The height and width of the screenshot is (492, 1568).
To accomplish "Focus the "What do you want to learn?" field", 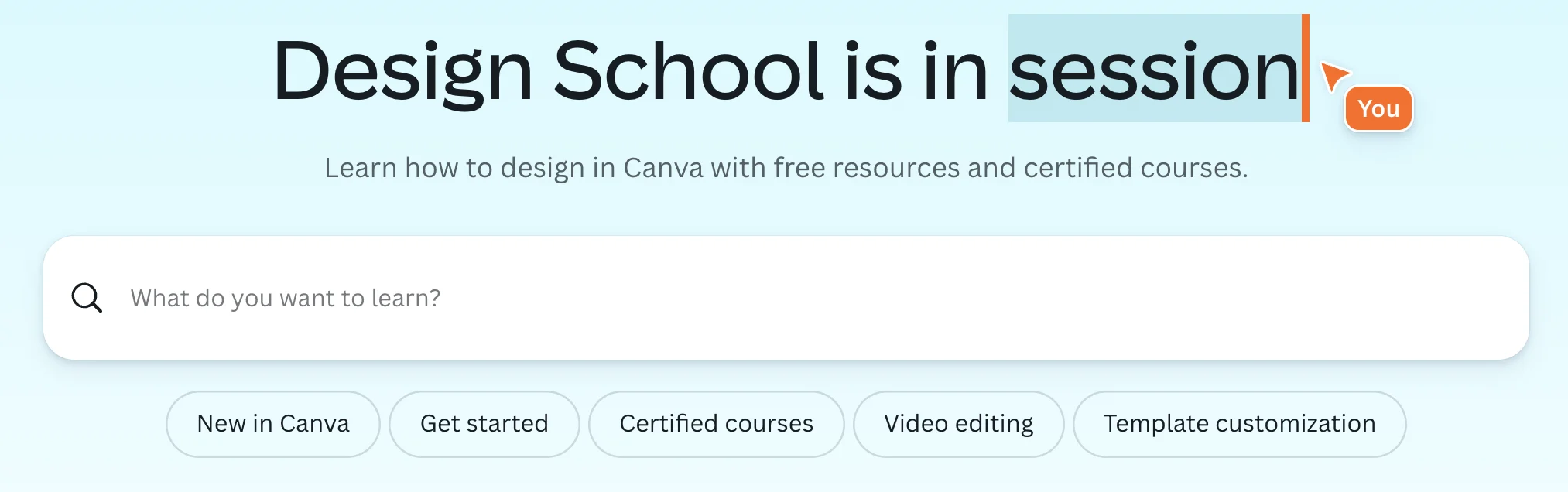I will pyautogui.click(x=697, y=298).
